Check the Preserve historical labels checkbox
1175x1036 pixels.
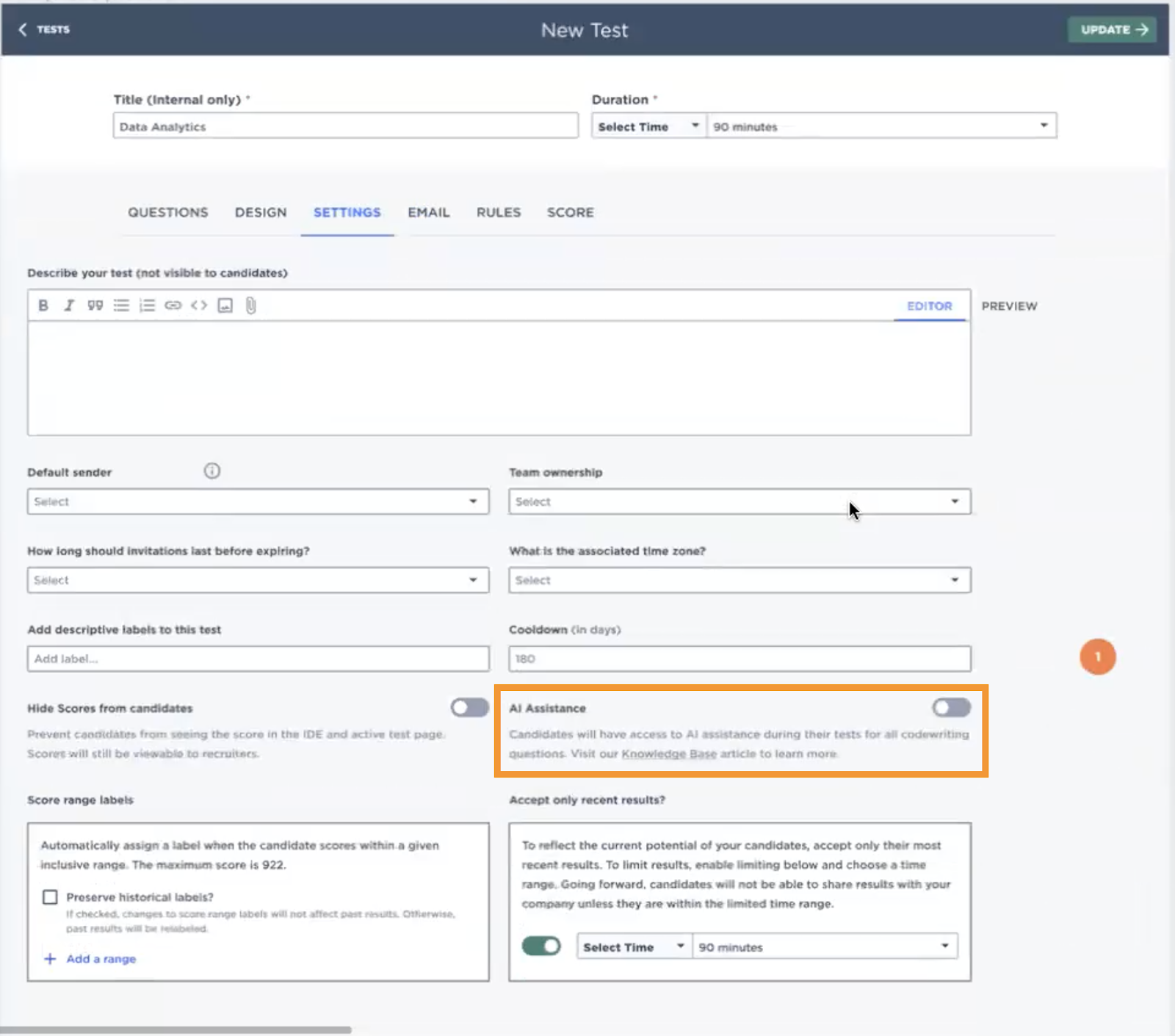(50, 897)
